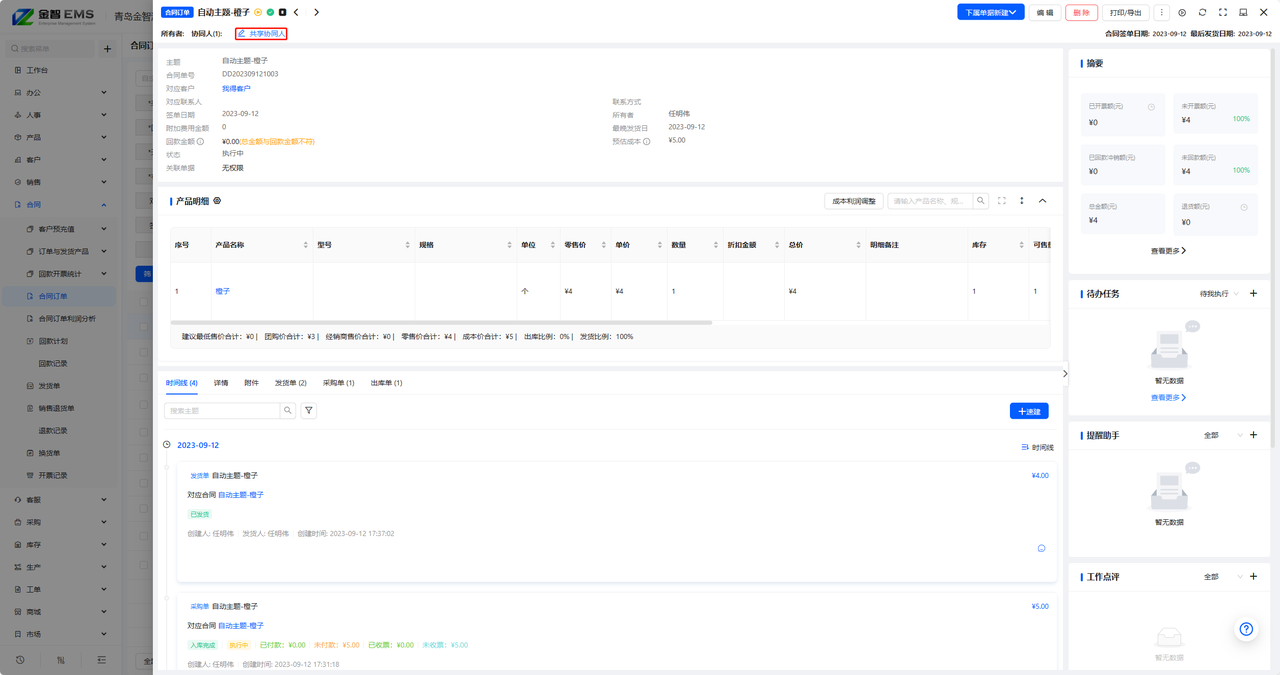Viewport: 1280px width, 675px height.
Task: Go to next contract order record arrow
Action: point(317,13)
